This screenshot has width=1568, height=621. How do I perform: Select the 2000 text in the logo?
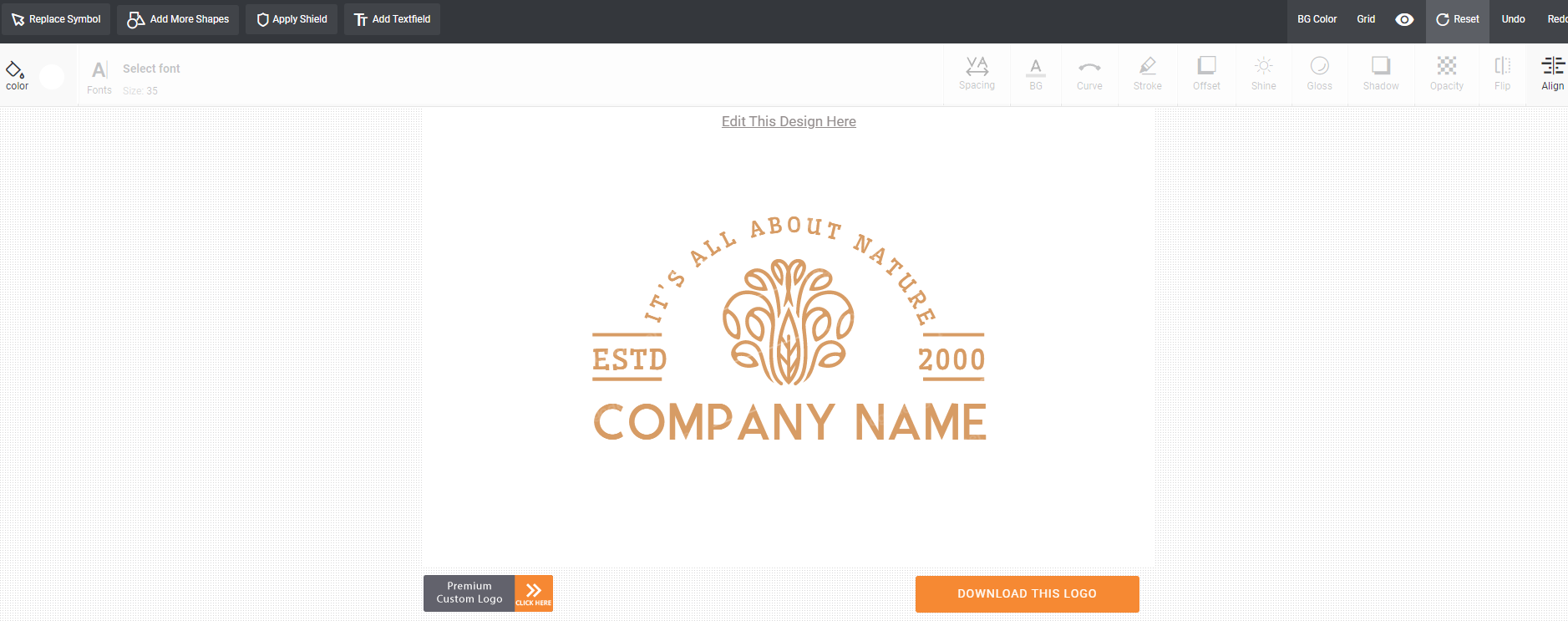pos(951,359)
